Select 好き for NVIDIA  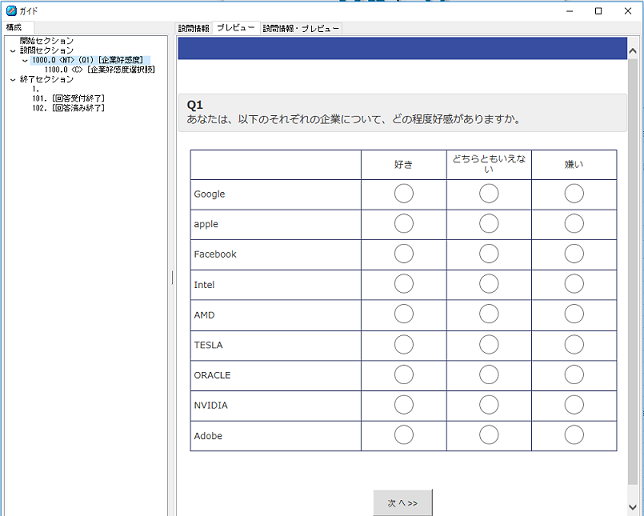tap(404, 405)
